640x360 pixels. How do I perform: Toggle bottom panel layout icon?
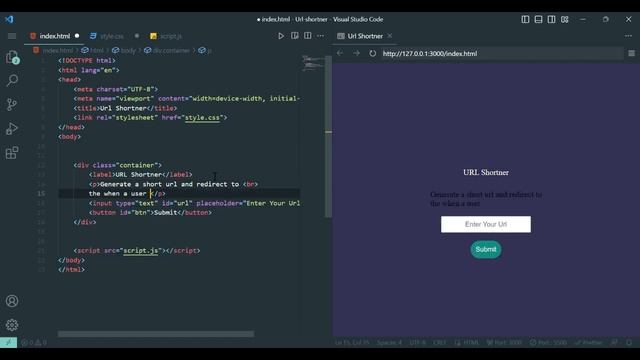538,19
